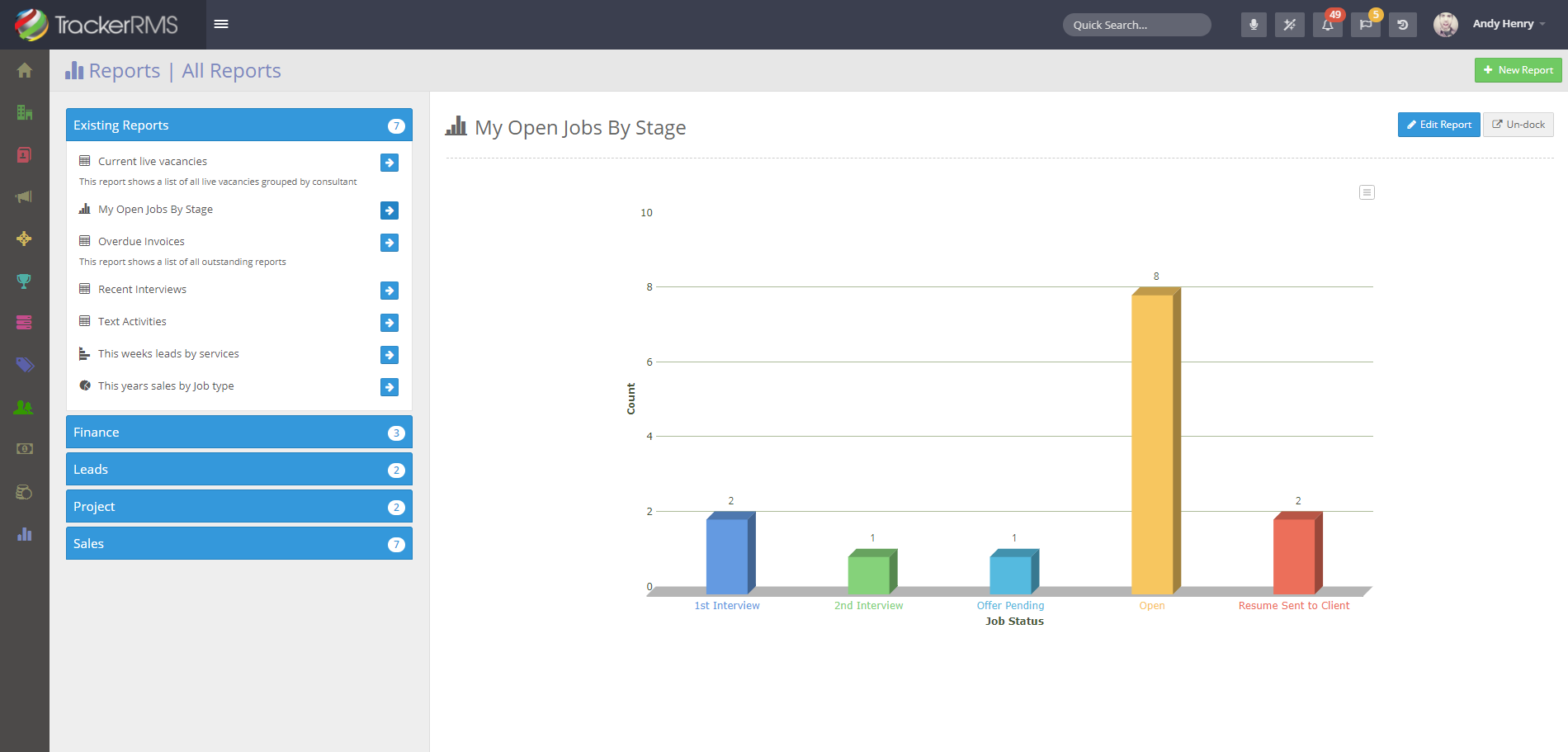The height and width of the screenshot is (752, 1568).
Task: Run the Overdue Invoices report arrow
Action: (x=390, y=243)
